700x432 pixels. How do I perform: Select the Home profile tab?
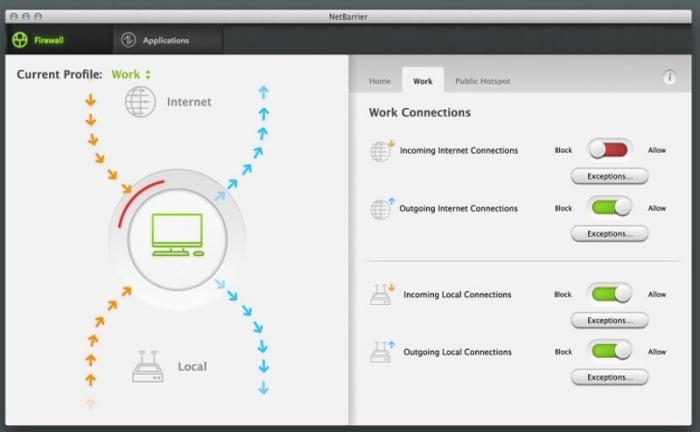(379, 81)
